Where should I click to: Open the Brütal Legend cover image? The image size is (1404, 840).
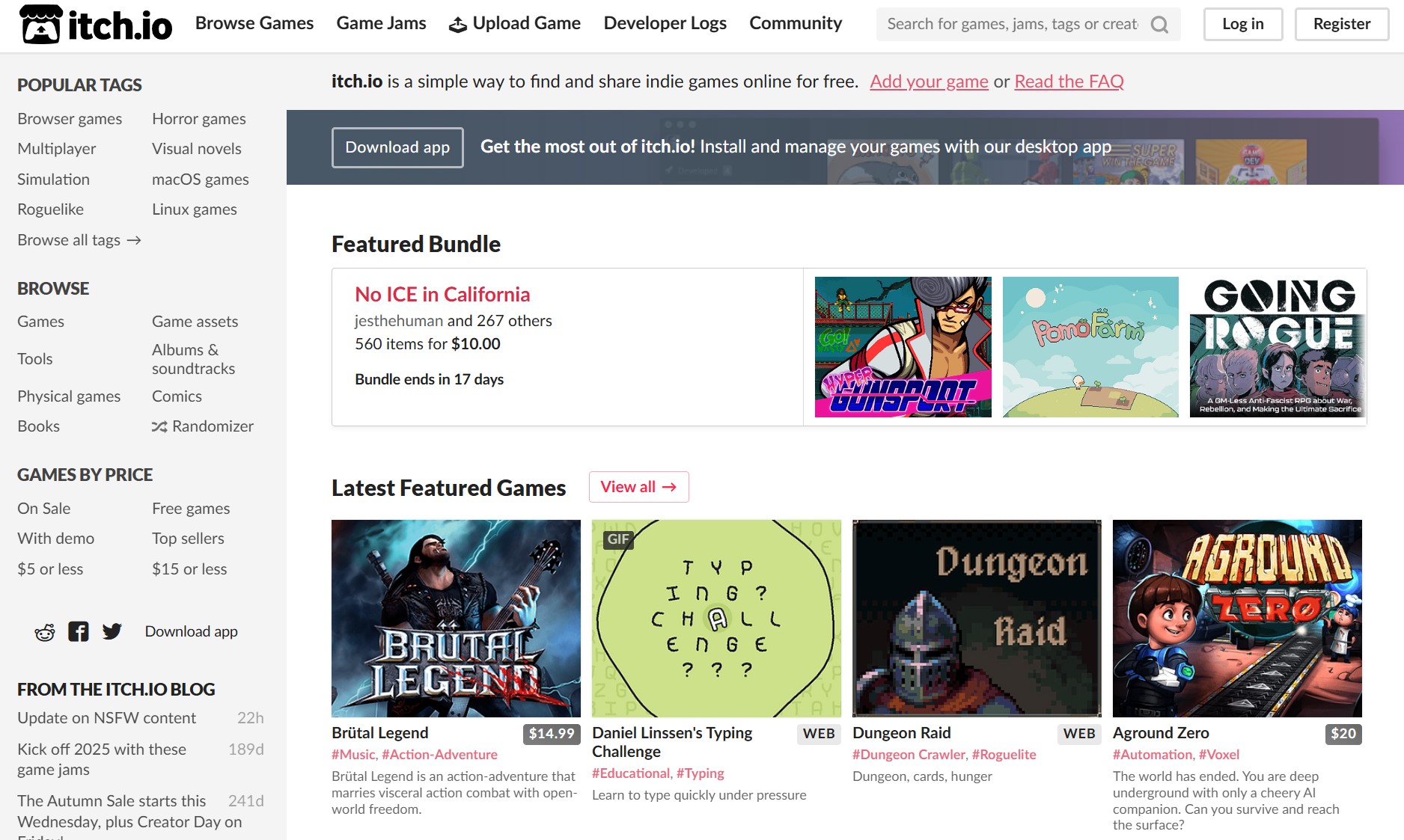pyautogui.click(x=456, y=619)
